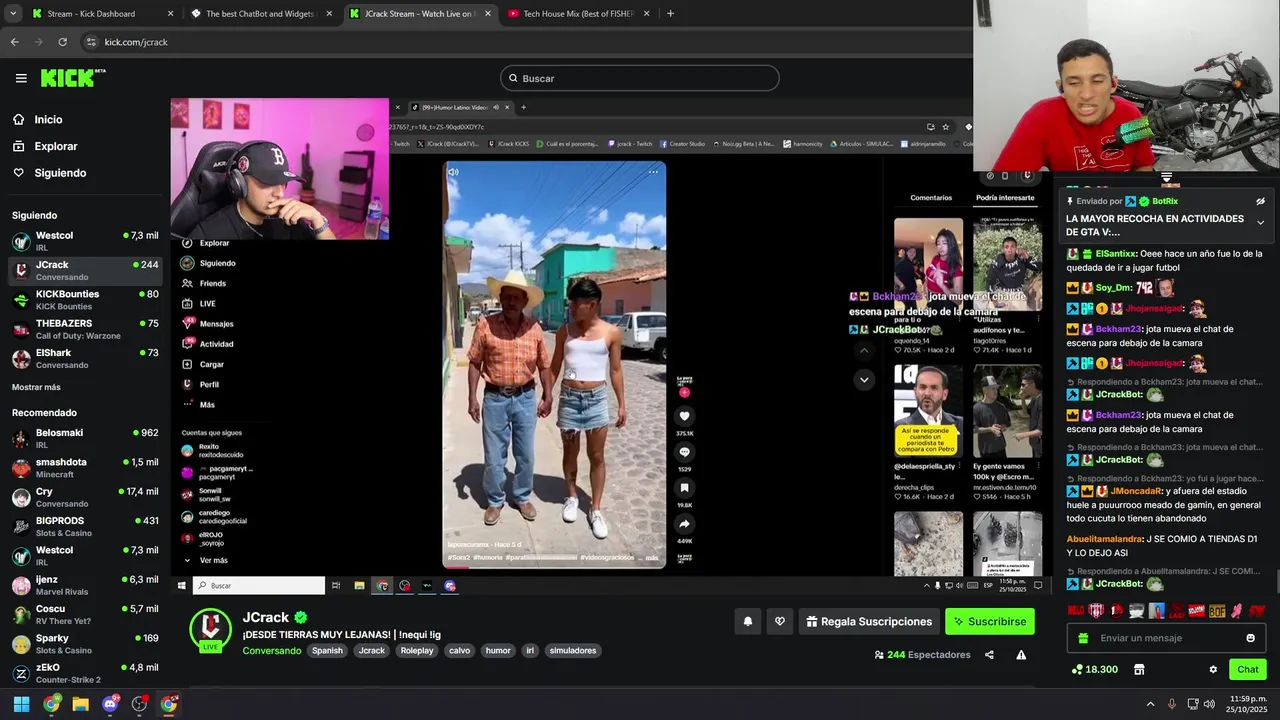The height and width of the screenshot is (720, 1280).
Task: Toggle stream notifications bell
Action: (x=747, y=621)
